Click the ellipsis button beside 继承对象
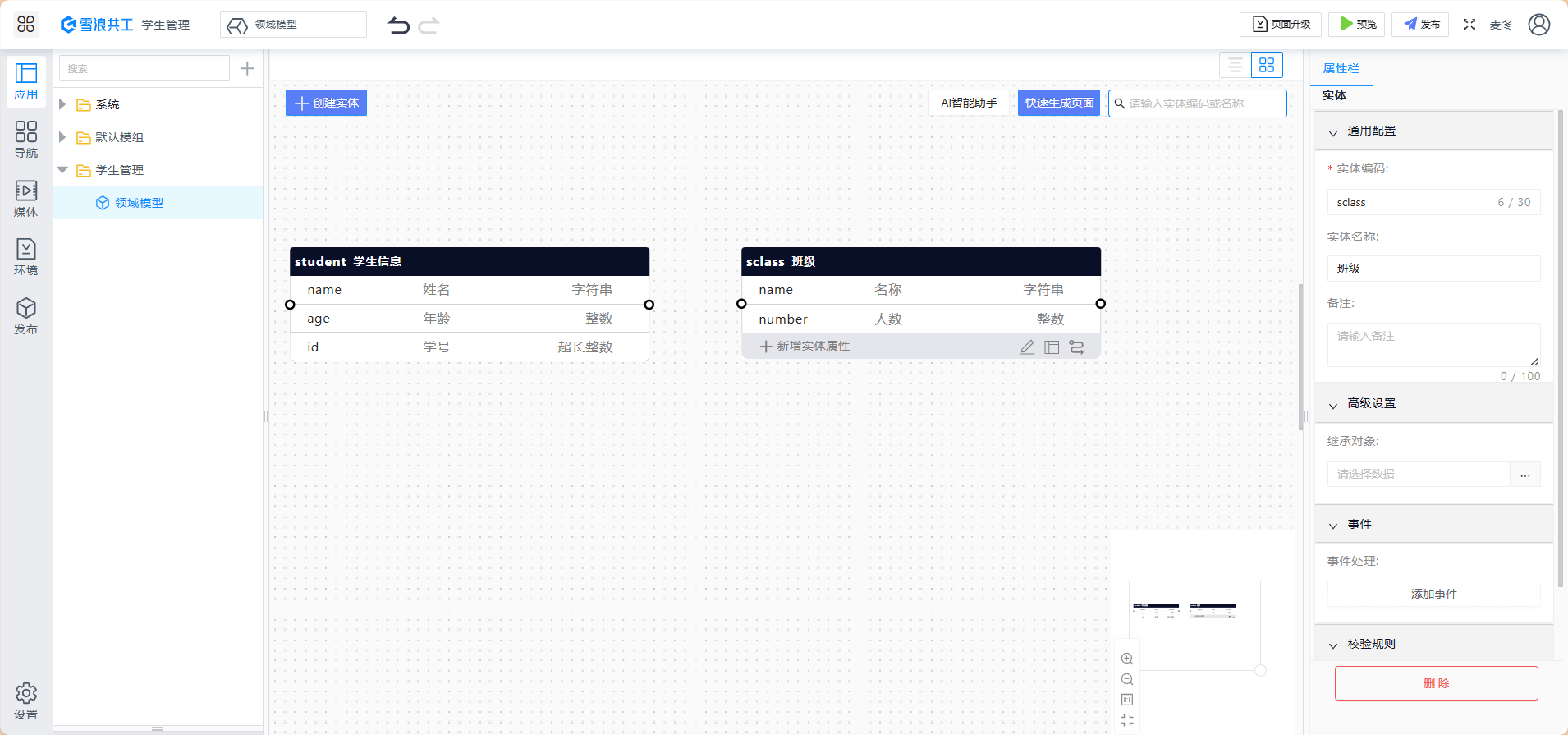Screen dimensions: 1568x735 tap(1525, 474)
